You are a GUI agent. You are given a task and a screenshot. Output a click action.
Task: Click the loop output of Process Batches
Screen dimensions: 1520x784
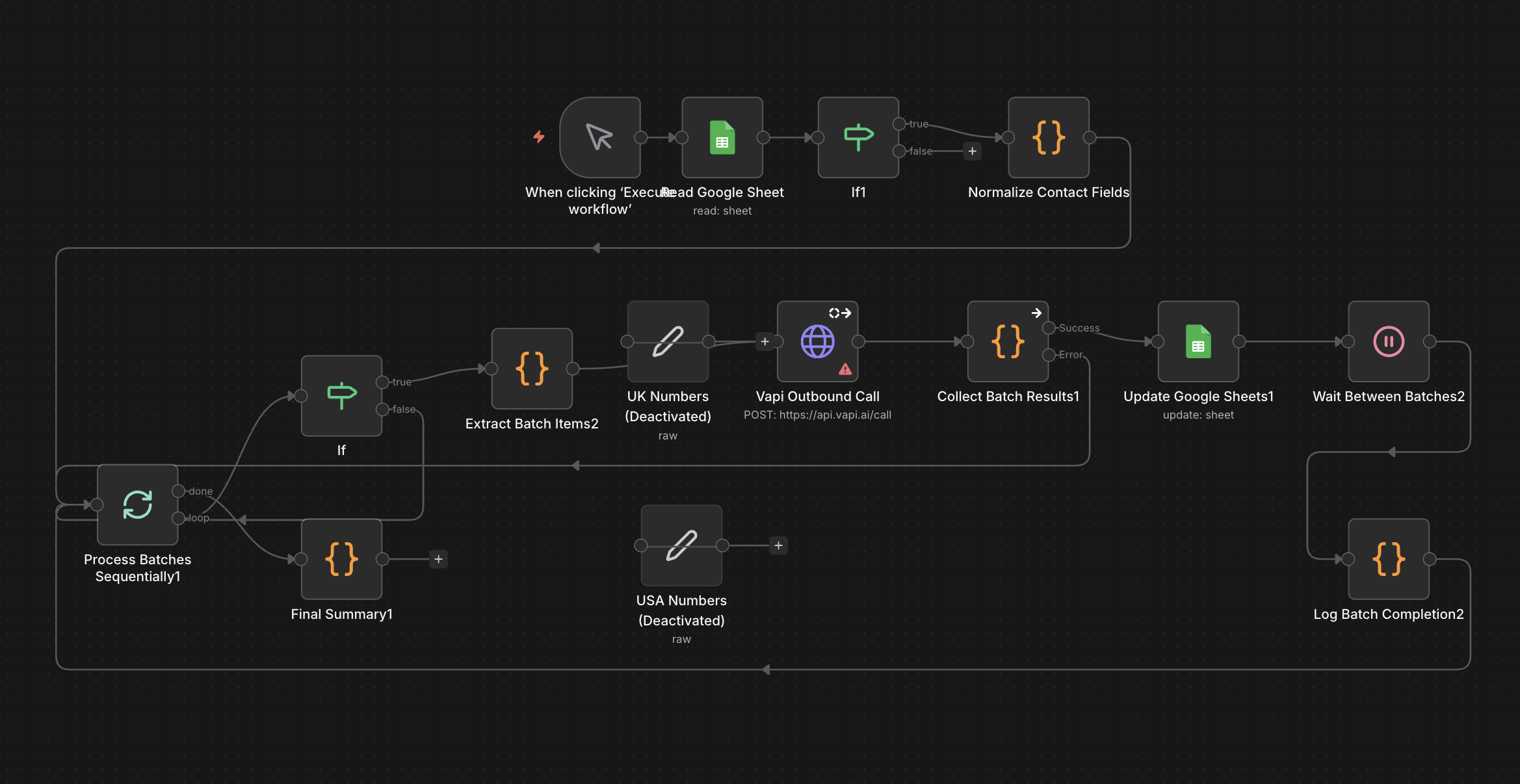178,518
